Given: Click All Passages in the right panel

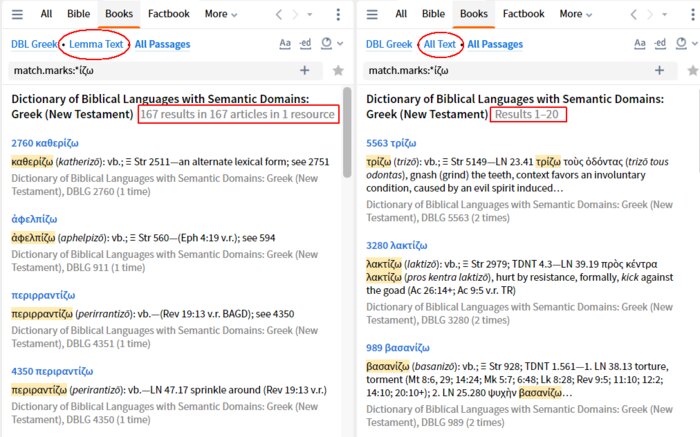Looking at the screenshot, I should point(495,44).
